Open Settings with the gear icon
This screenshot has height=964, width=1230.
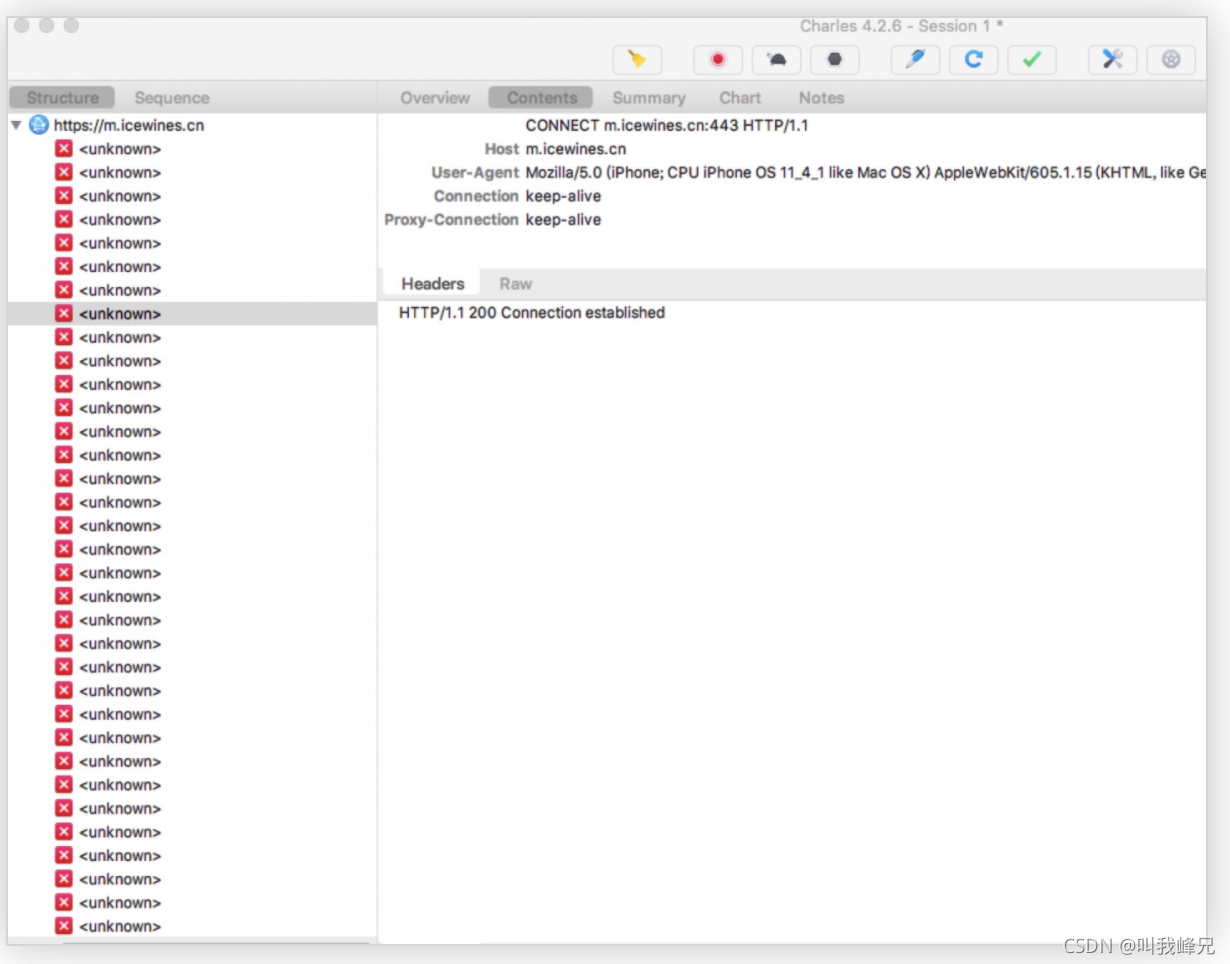[1171, 60]
